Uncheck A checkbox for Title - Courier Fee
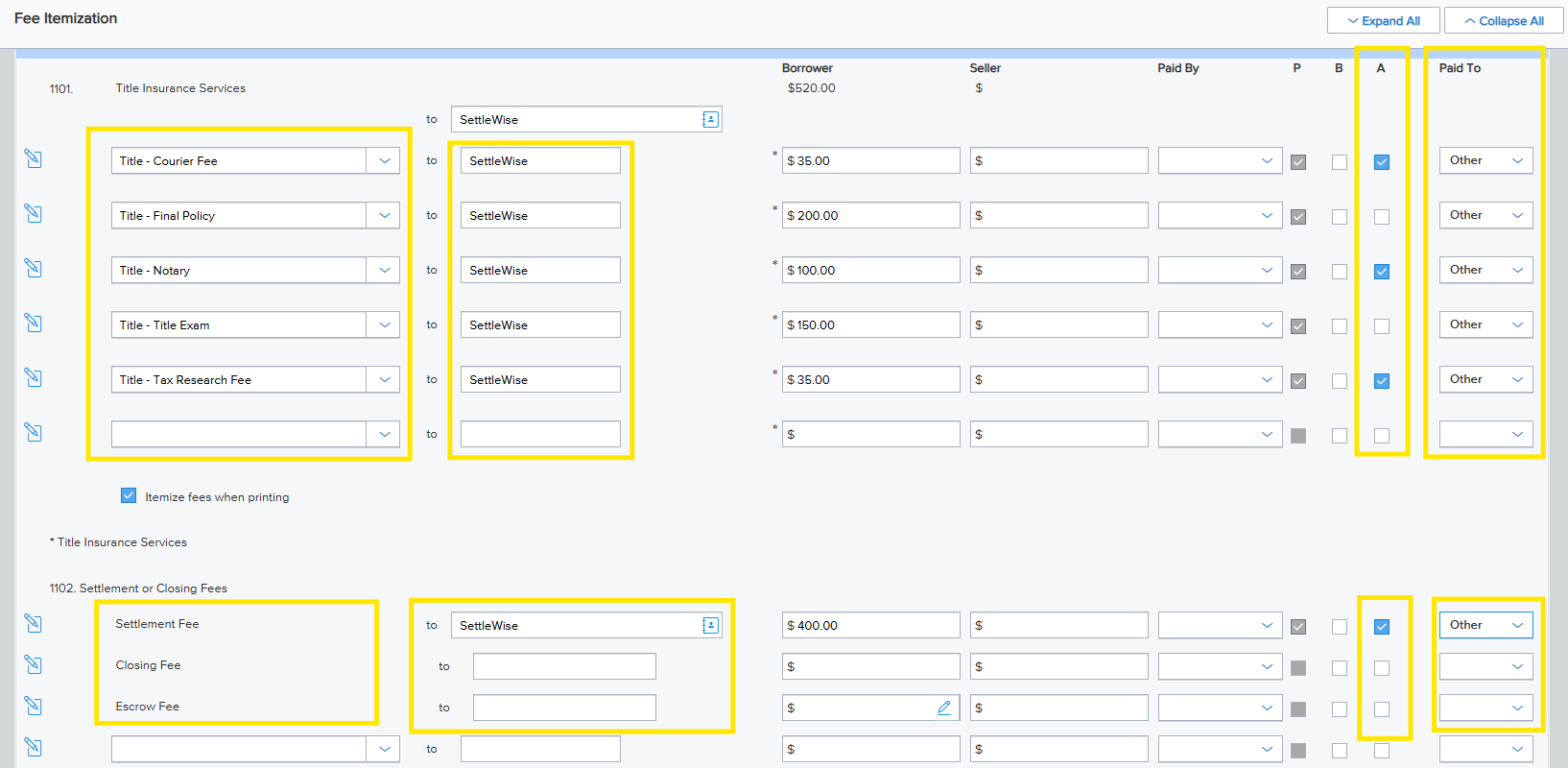The image size is (1568, 768). [1382, 161]
